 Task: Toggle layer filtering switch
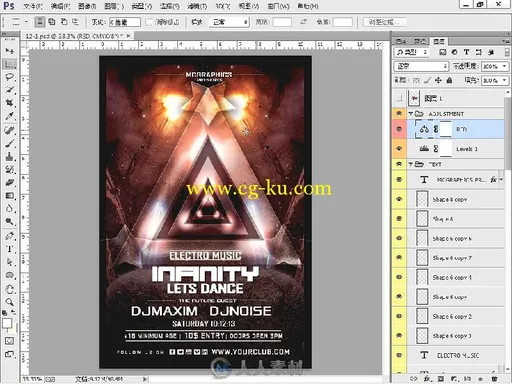pos(507,52)
